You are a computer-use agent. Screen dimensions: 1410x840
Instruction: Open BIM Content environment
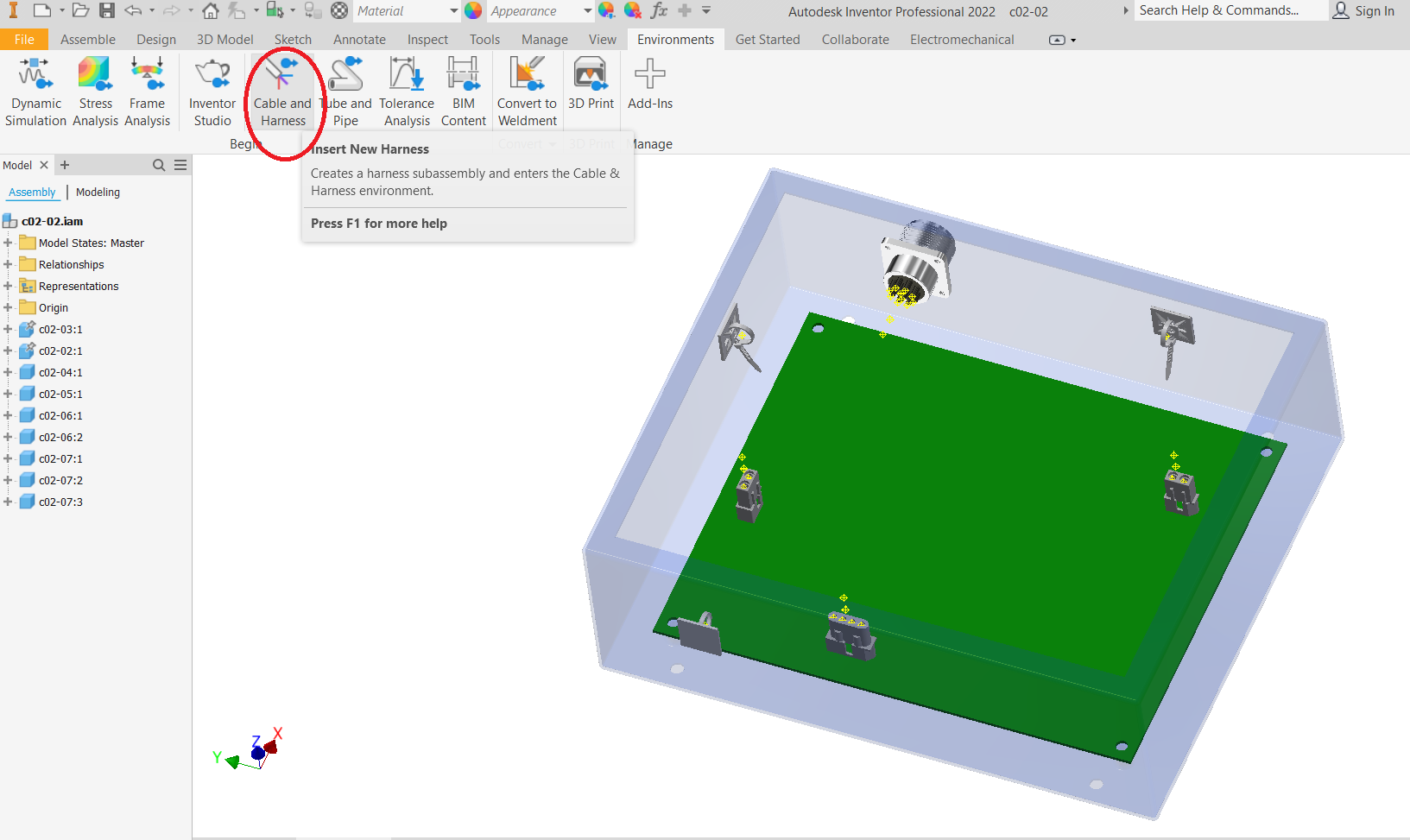(464, 91)
